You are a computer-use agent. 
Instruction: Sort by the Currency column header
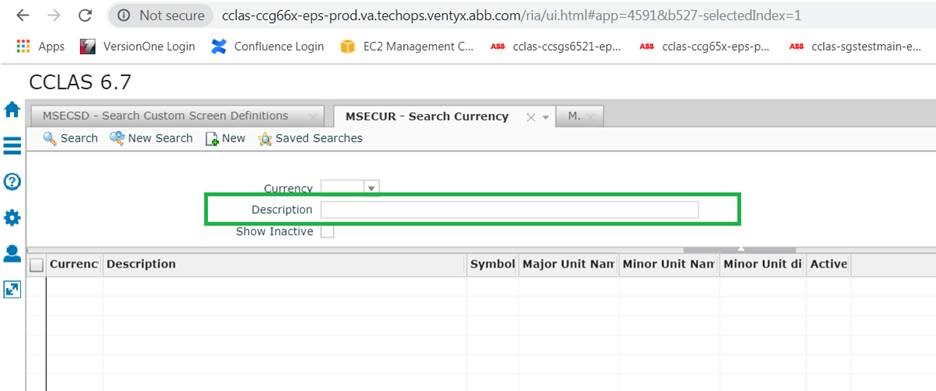74,264
